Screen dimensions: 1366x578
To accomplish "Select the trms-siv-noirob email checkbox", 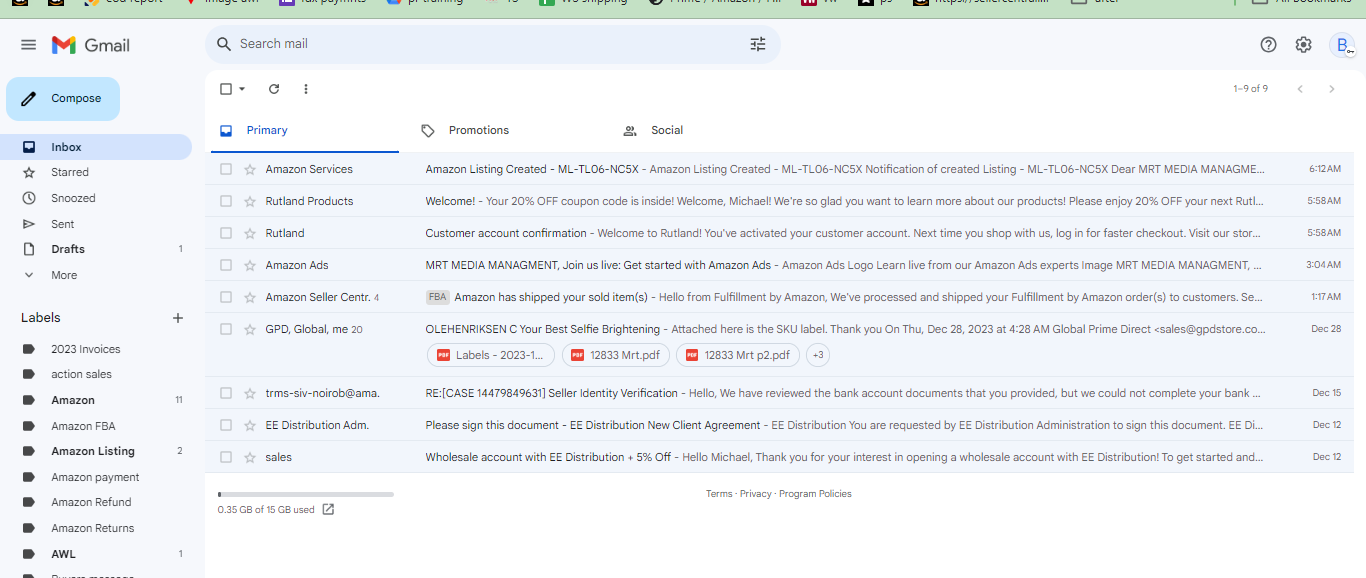I will coord(226,393).
